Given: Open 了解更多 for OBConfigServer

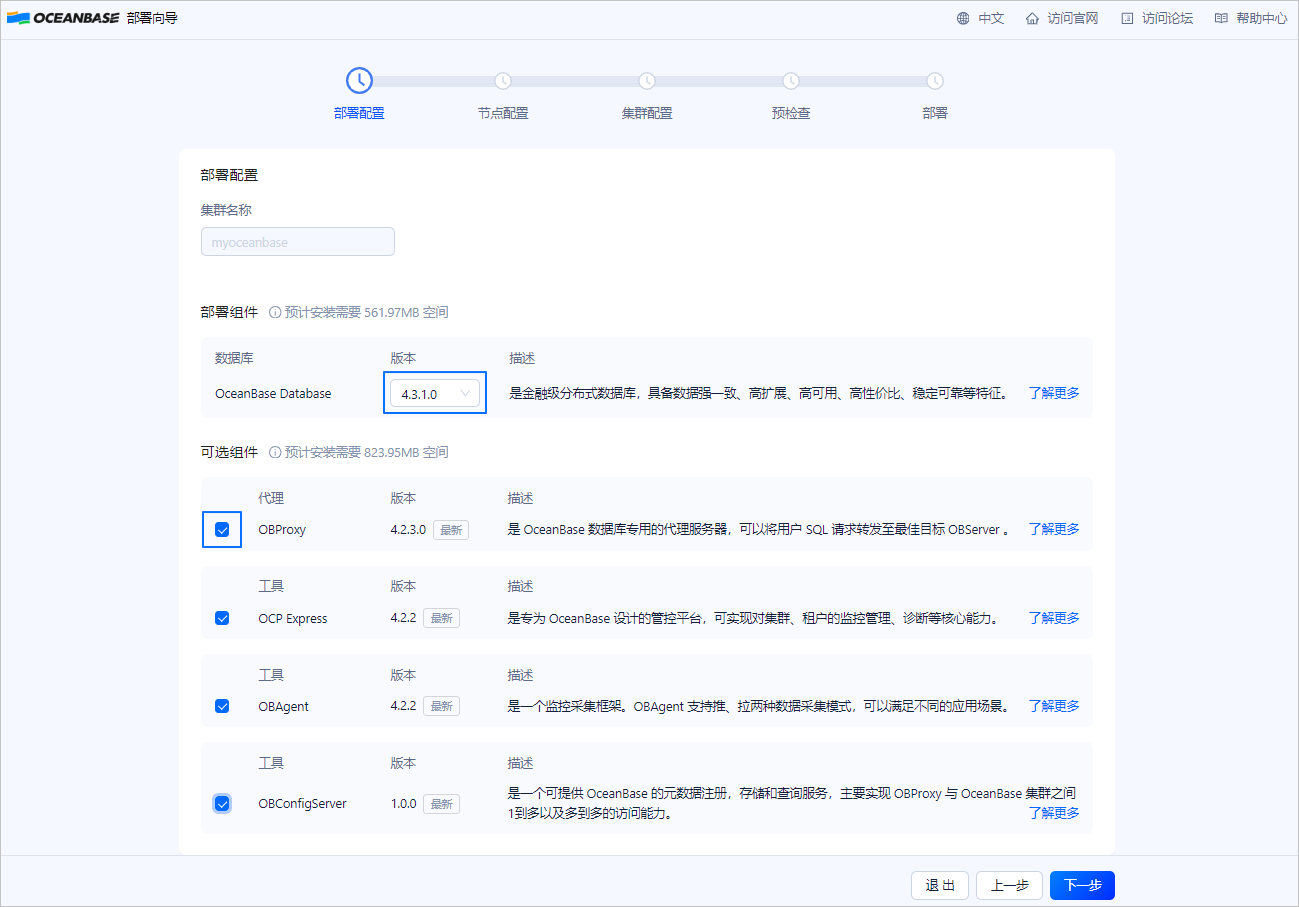Looking at the screenshot, I should tap(1054, 813).
